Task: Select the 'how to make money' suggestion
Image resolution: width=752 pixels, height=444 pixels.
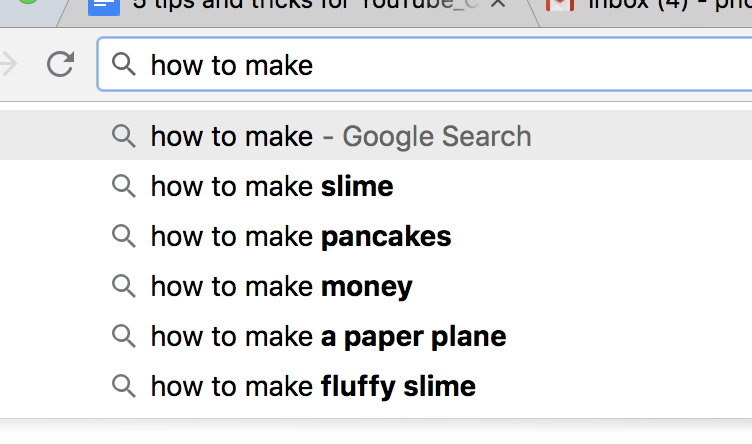Action: pyautogui.click(x=376, y=286)
